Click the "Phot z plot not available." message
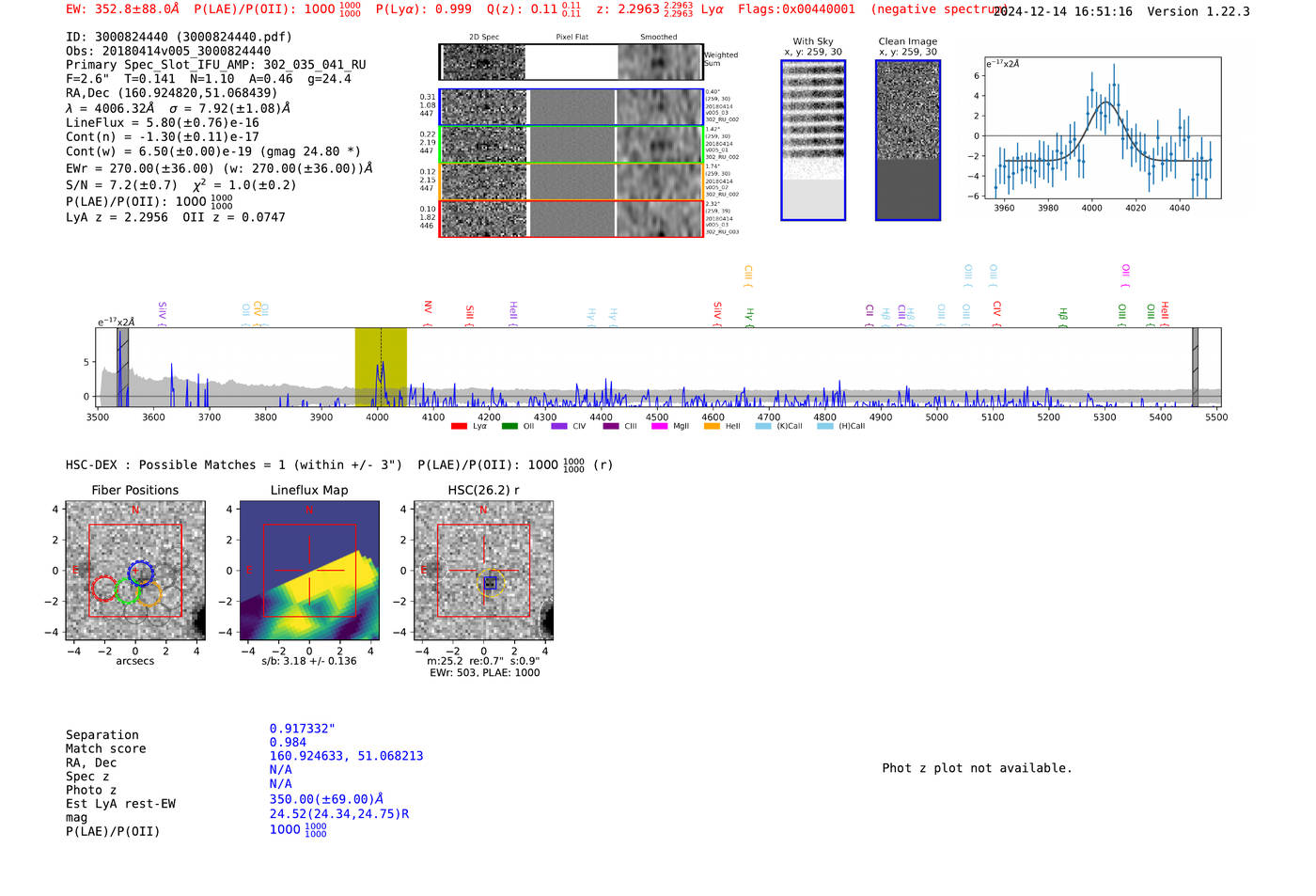The width and height of the screenshot is (1316, 896). pos(977,768)
